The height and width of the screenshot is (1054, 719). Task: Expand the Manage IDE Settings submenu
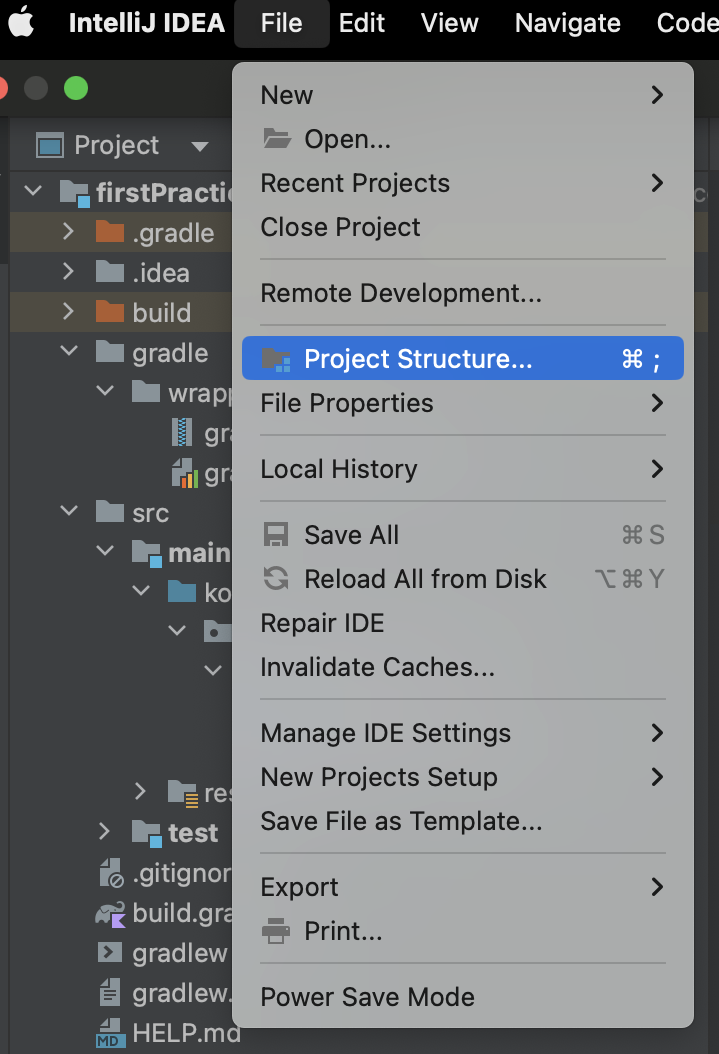click(x=462, y=733)
